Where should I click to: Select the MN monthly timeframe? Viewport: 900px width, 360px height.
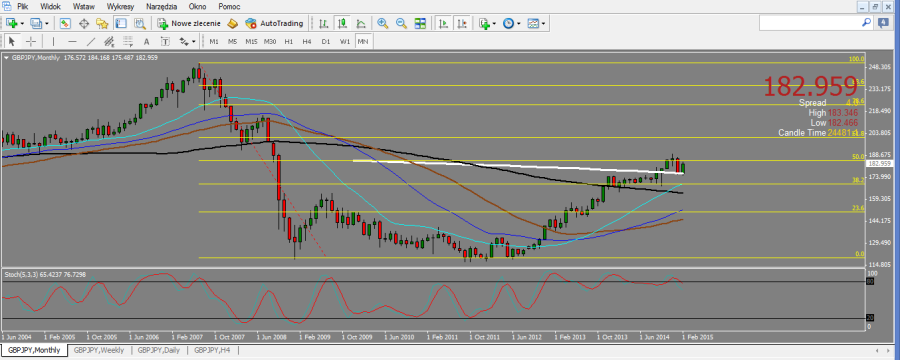364,41
